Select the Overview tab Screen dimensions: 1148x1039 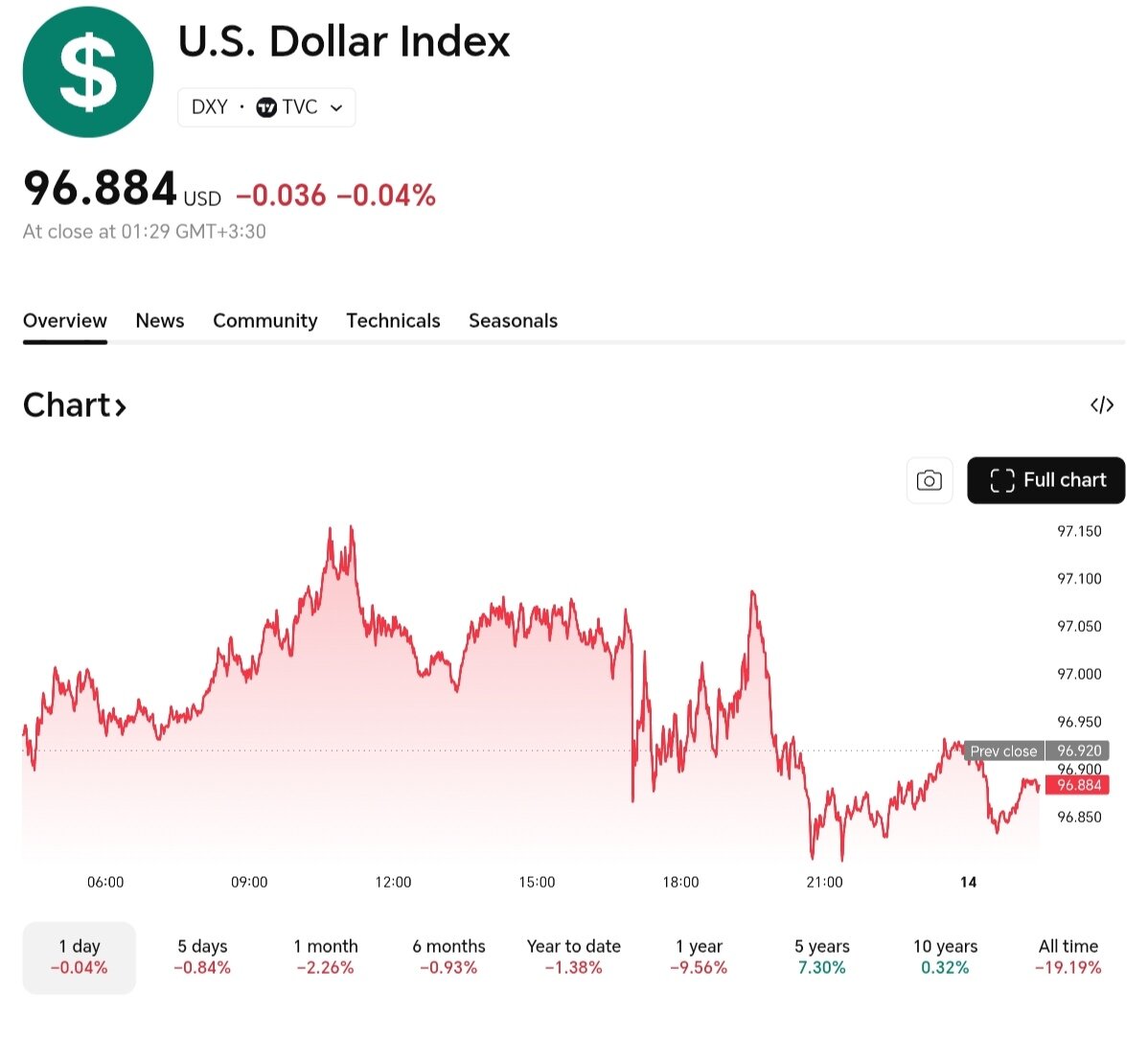65,321
